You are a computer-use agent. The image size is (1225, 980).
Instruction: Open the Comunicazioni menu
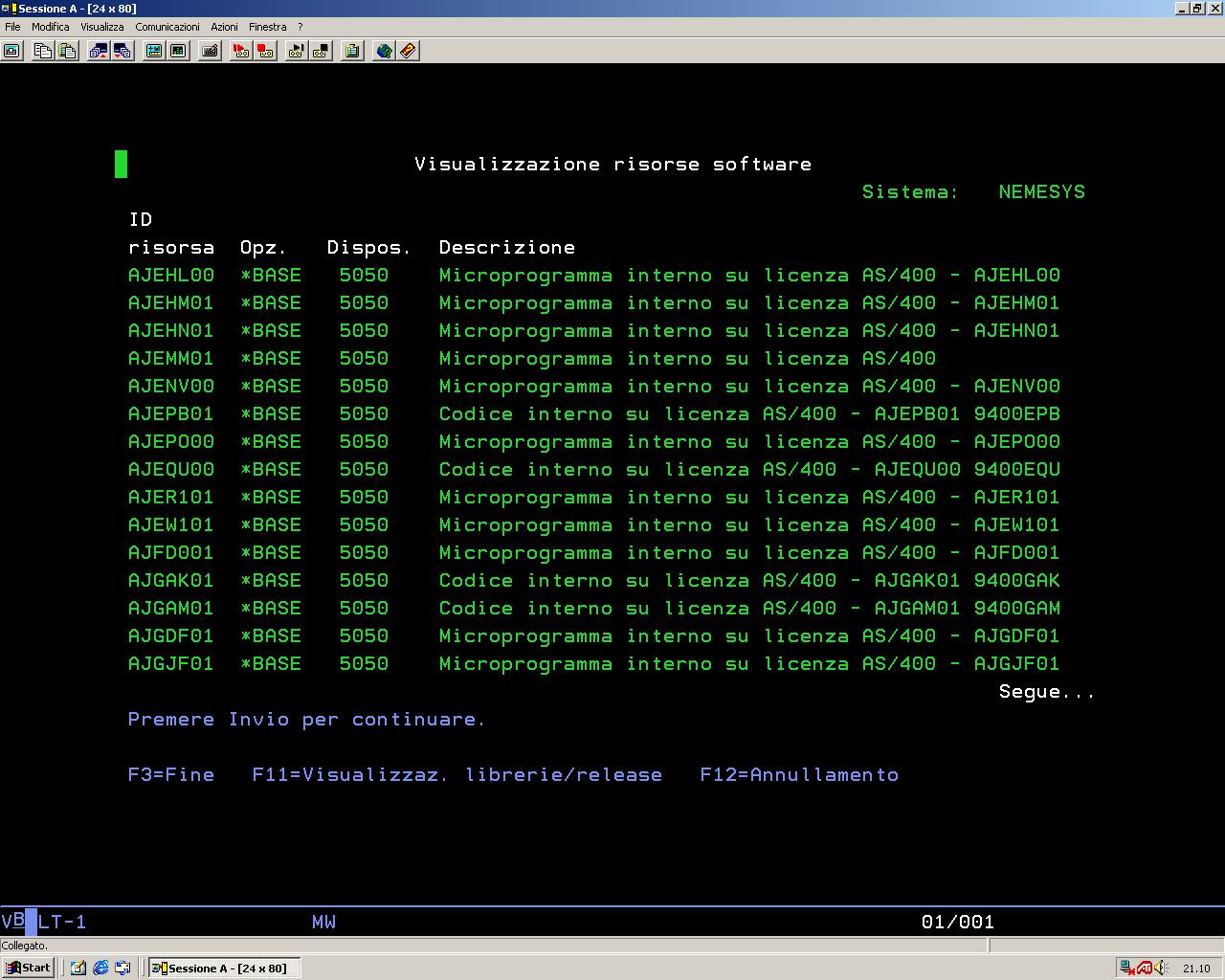click(x=167, y=27)
